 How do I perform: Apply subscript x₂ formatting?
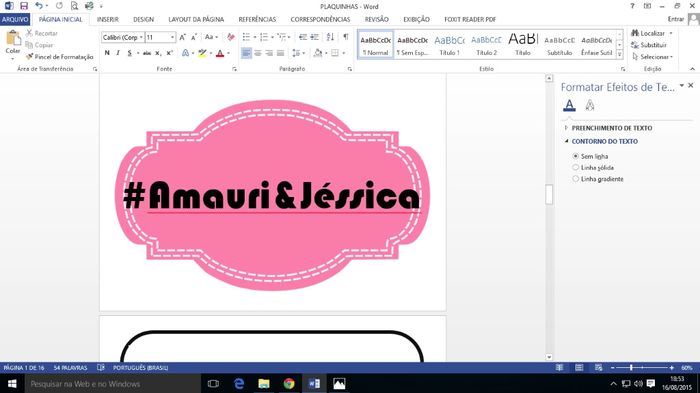158,53
